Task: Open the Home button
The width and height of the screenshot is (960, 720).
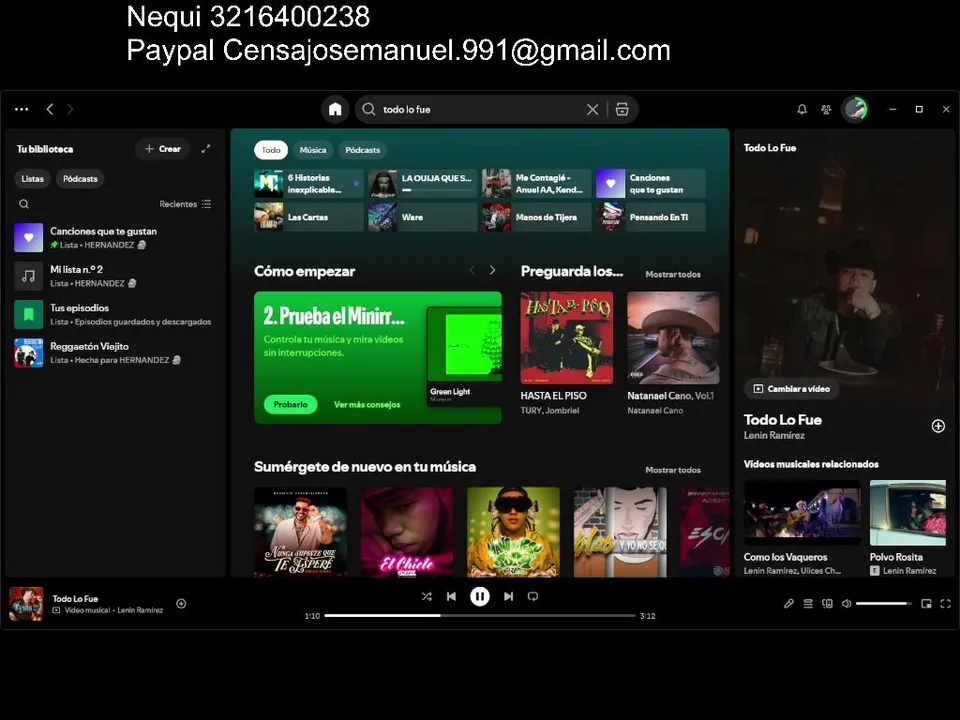Action: [335, 109]
